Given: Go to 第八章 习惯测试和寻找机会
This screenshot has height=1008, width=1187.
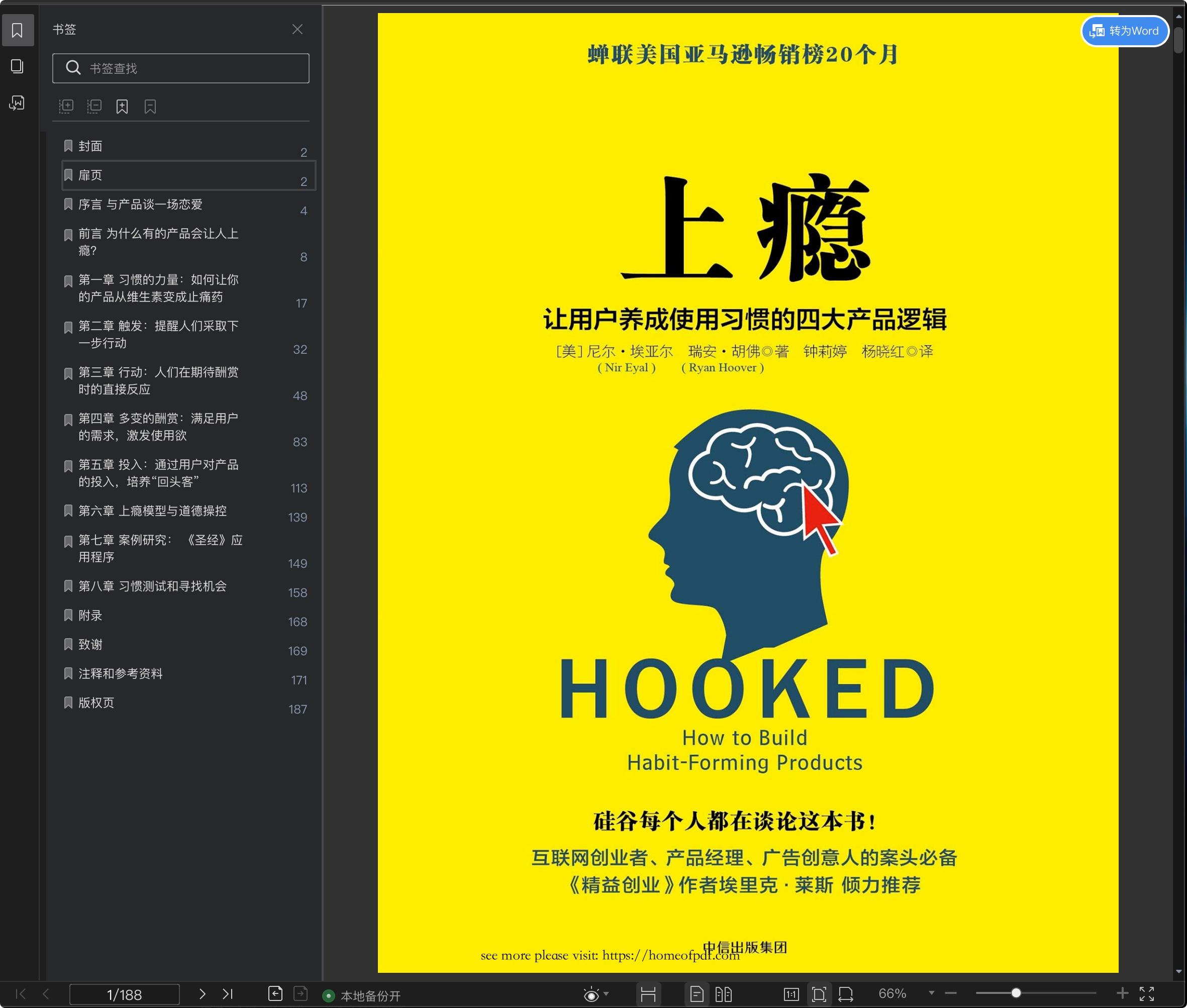Looking at the screenshot, I should point(188,586).
